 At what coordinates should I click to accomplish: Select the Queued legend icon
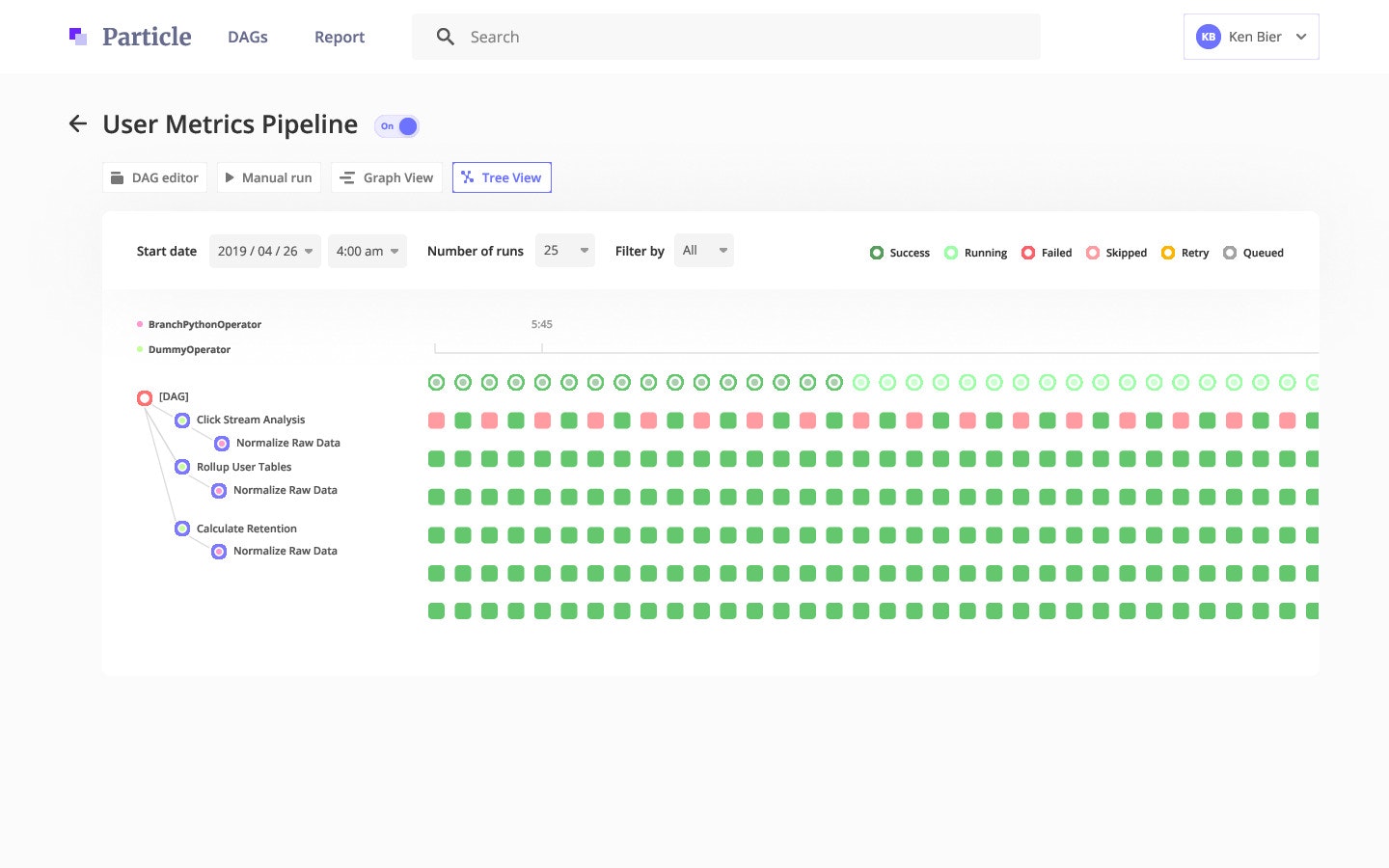tap(1230, 252)
